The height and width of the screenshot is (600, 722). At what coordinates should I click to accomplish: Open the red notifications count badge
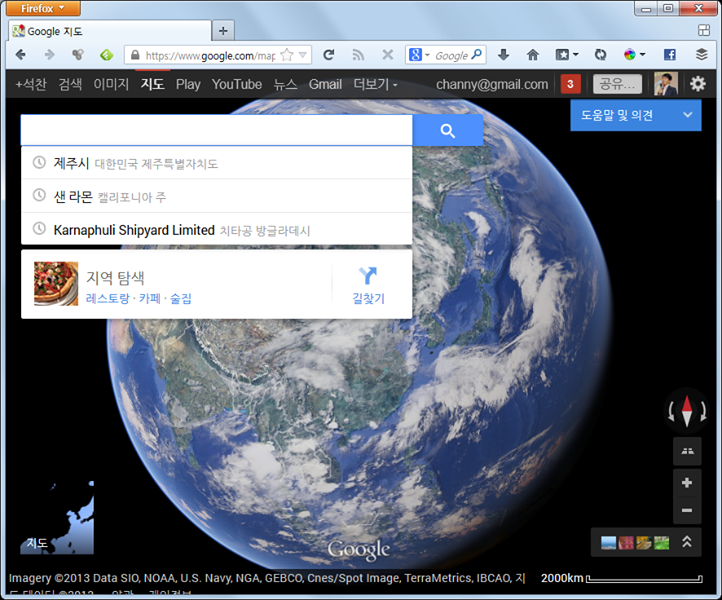571,84
